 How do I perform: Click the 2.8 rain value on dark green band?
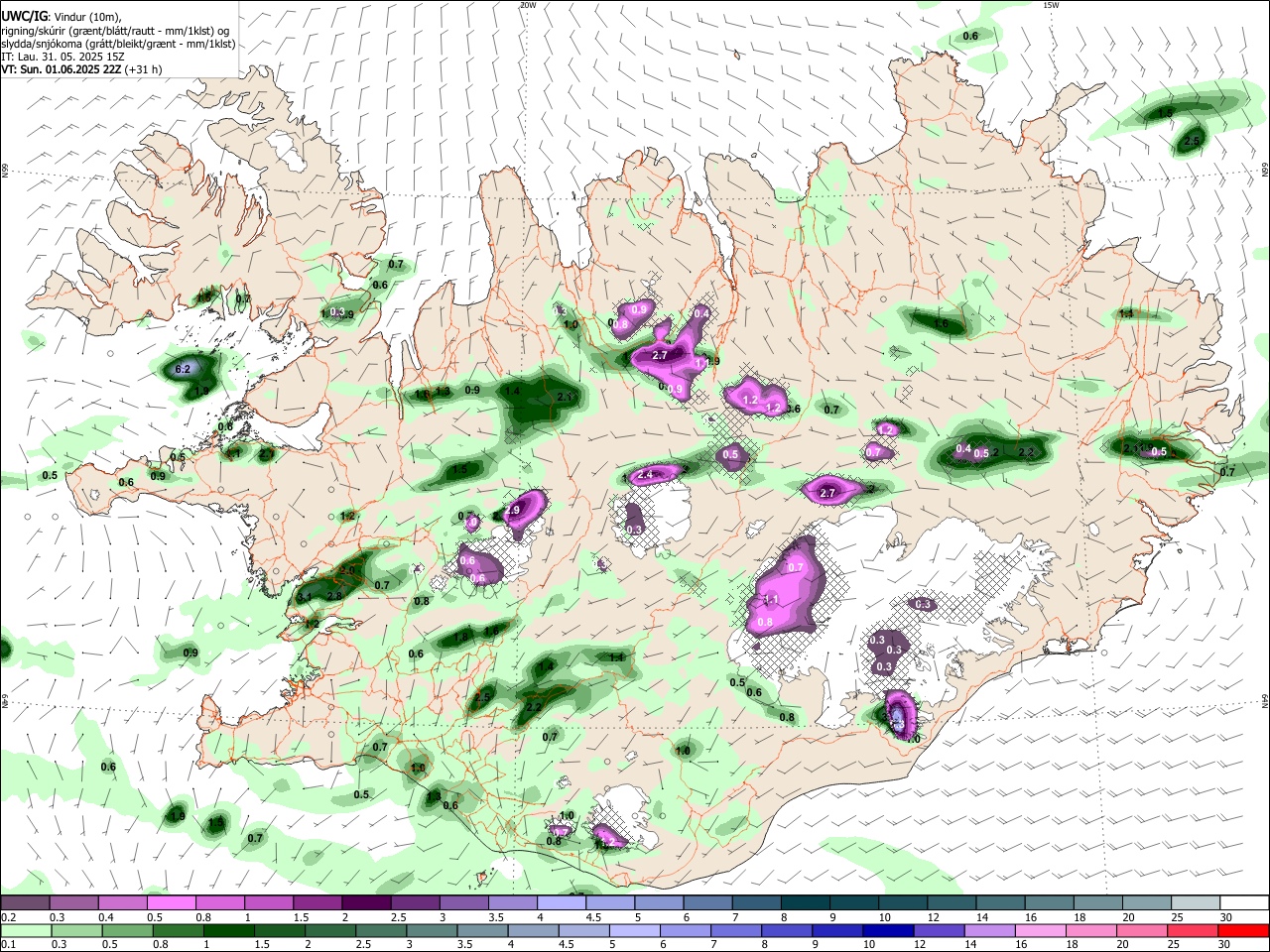[334, 595]
